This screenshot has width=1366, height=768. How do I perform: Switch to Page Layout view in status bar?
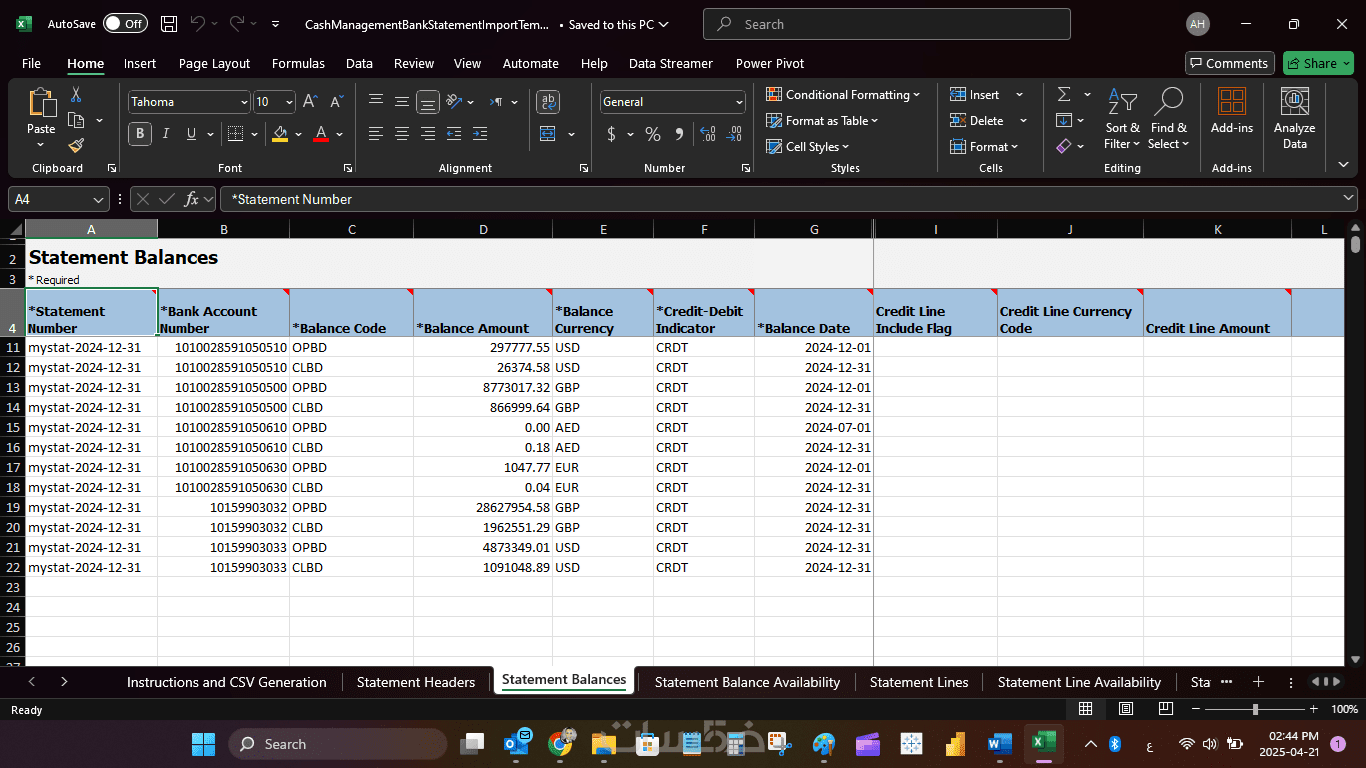click(x=1125, y=709)
